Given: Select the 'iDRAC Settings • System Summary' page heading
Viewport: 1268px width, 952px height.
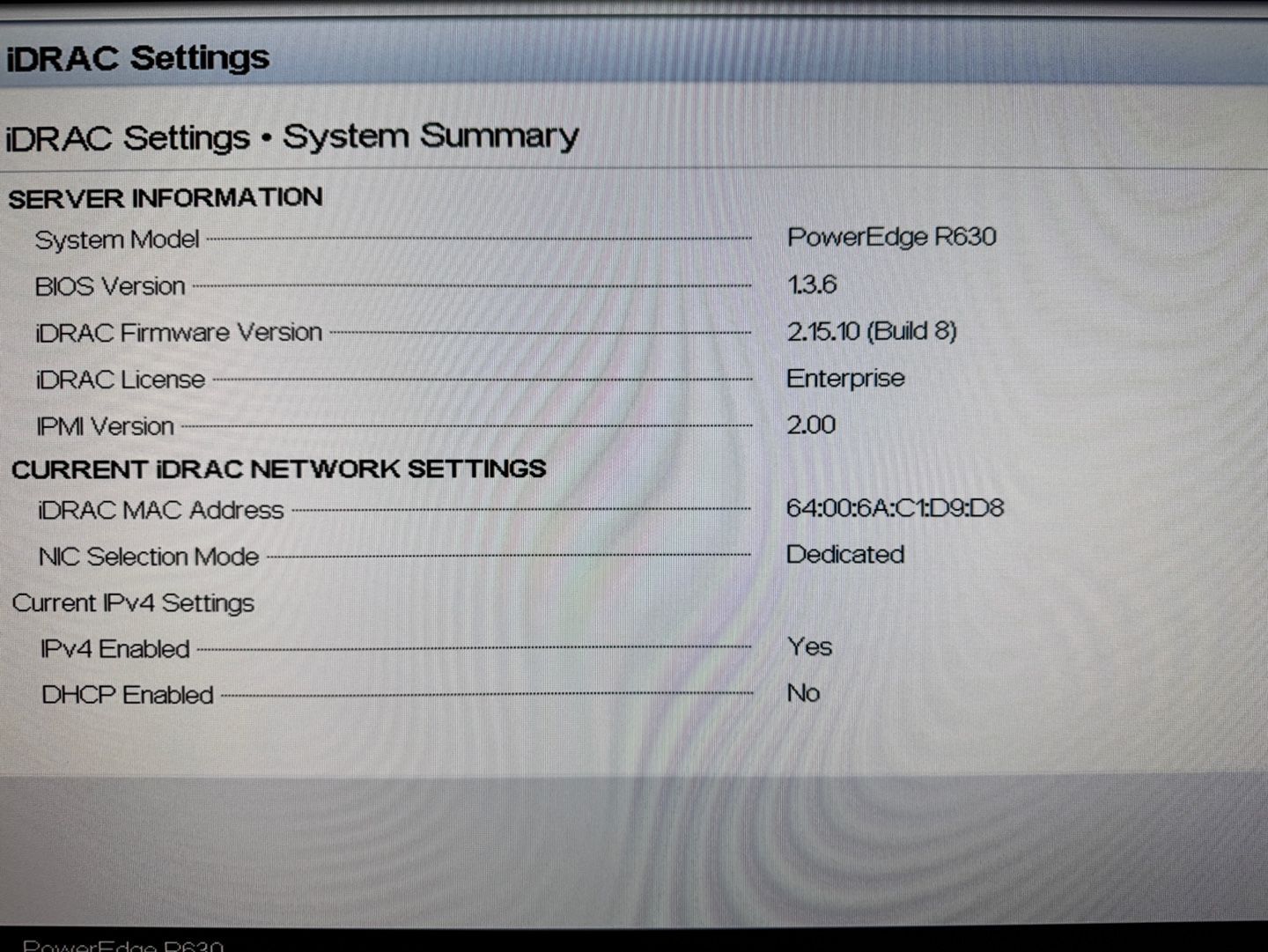Looking at the screenshot, I should (292, 137).
